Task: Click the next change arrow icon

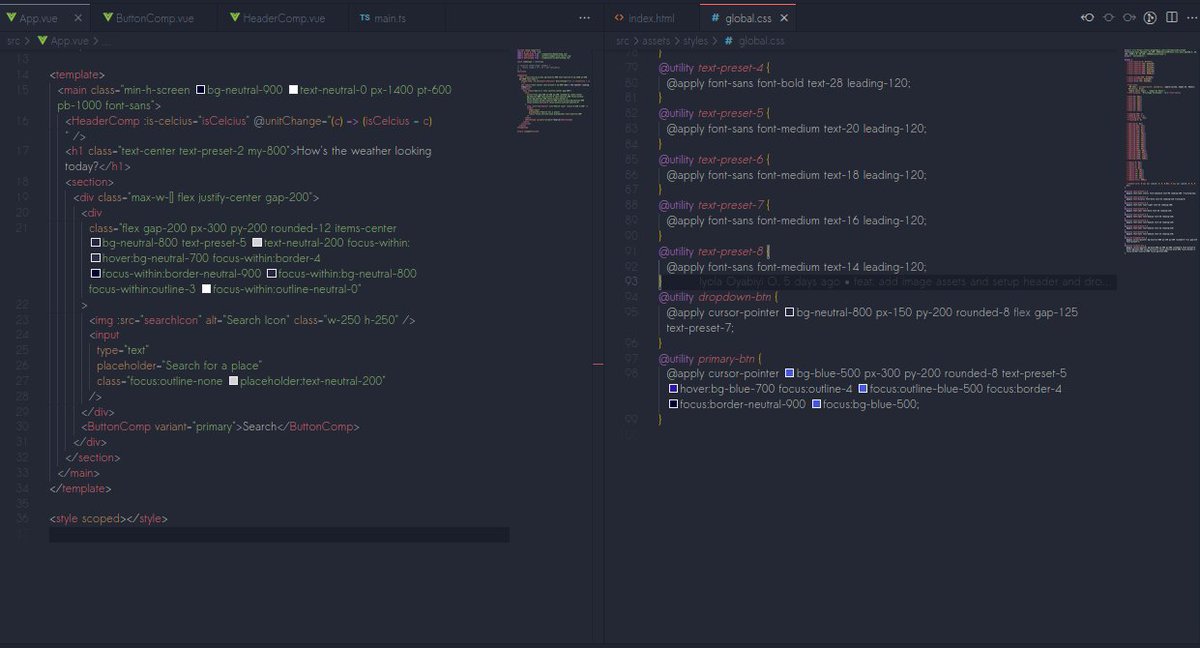Action: [x=1129, y=18]
